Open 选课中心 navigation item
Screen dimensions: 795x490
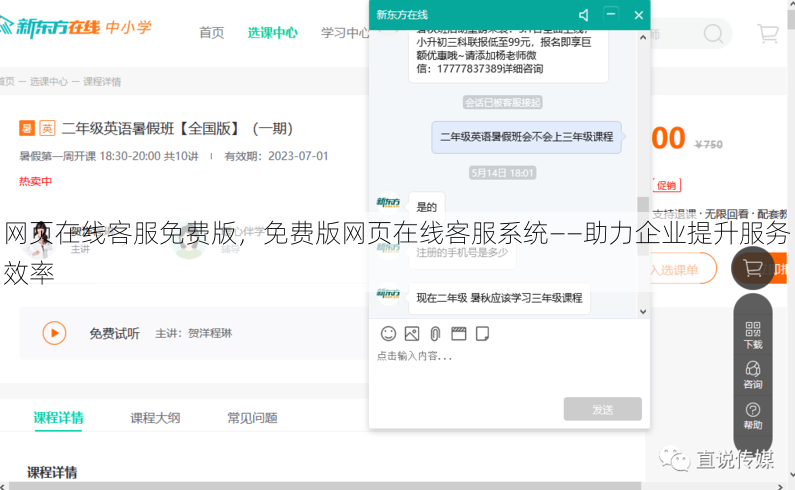tap(272, 33)
